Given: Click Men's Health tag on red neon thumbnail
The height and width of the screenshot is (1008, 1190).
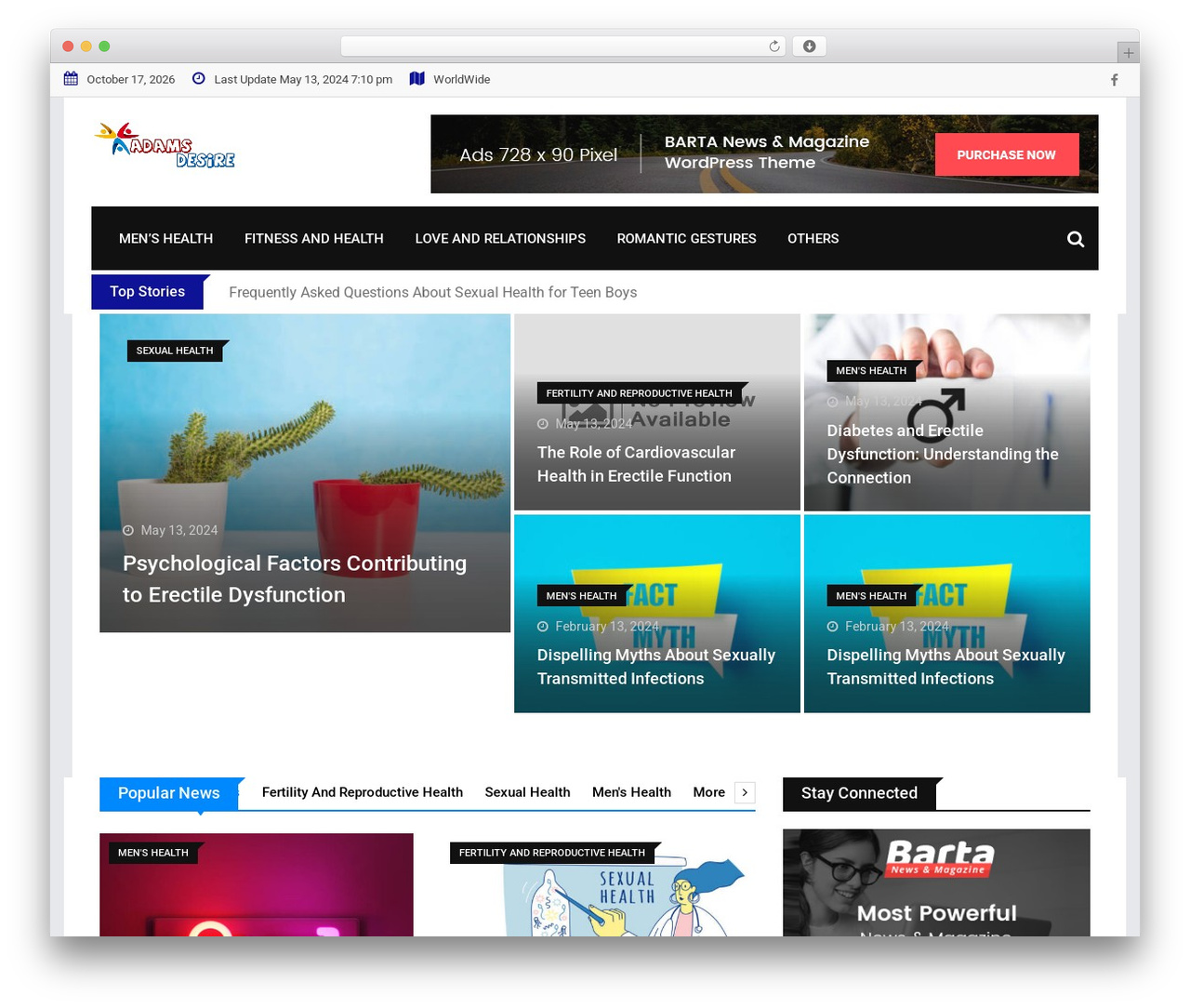Looking at the screenshot, I should tap(153, 853).
